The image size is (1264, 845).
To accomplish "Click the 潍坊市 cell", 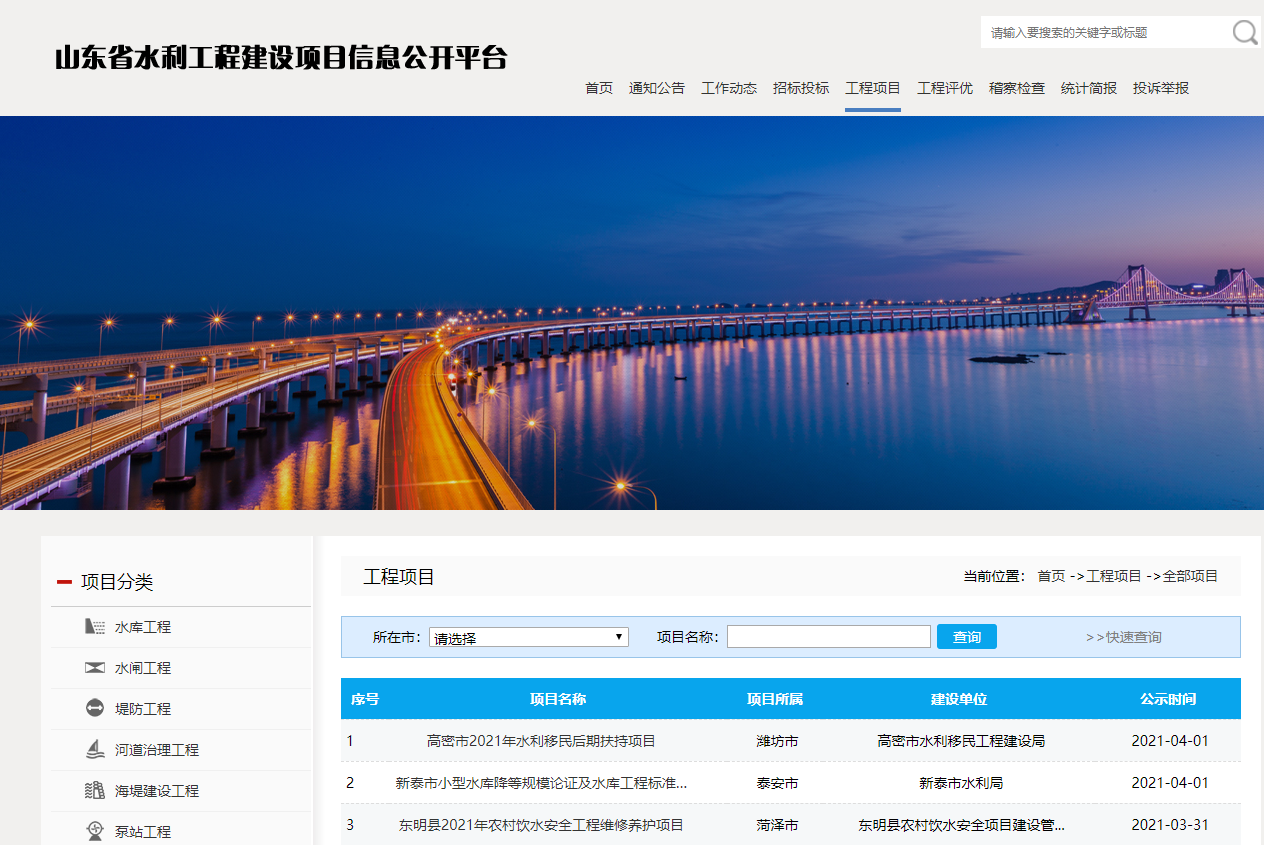I will (777, 741).
